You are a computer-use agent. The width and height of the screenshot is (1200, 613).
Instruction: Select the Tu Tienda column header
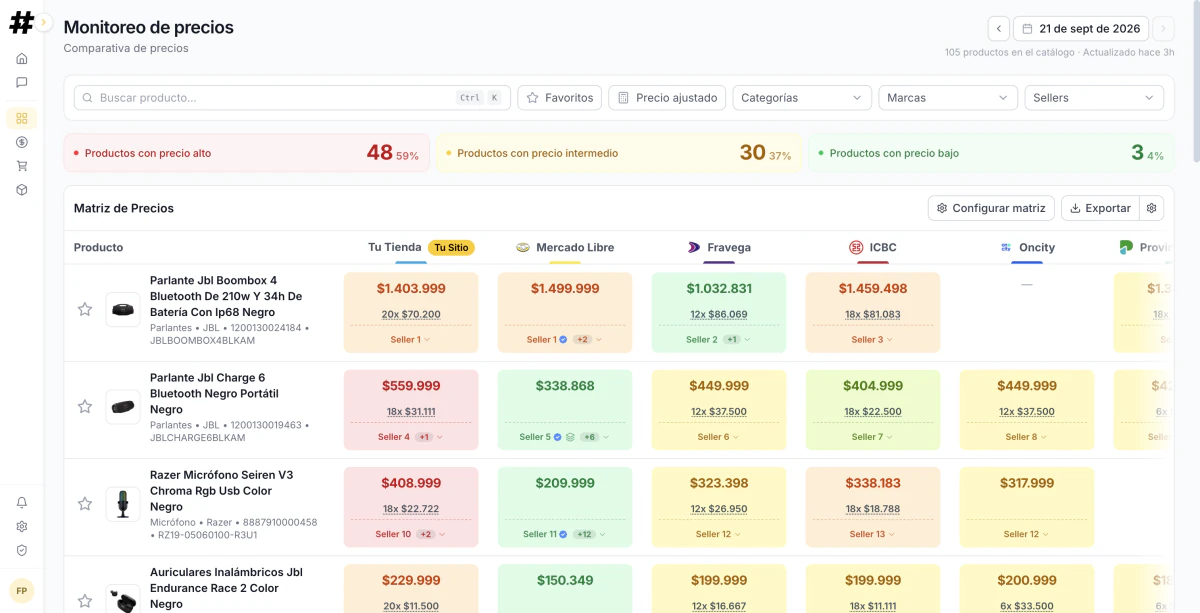tap(395, 247)
